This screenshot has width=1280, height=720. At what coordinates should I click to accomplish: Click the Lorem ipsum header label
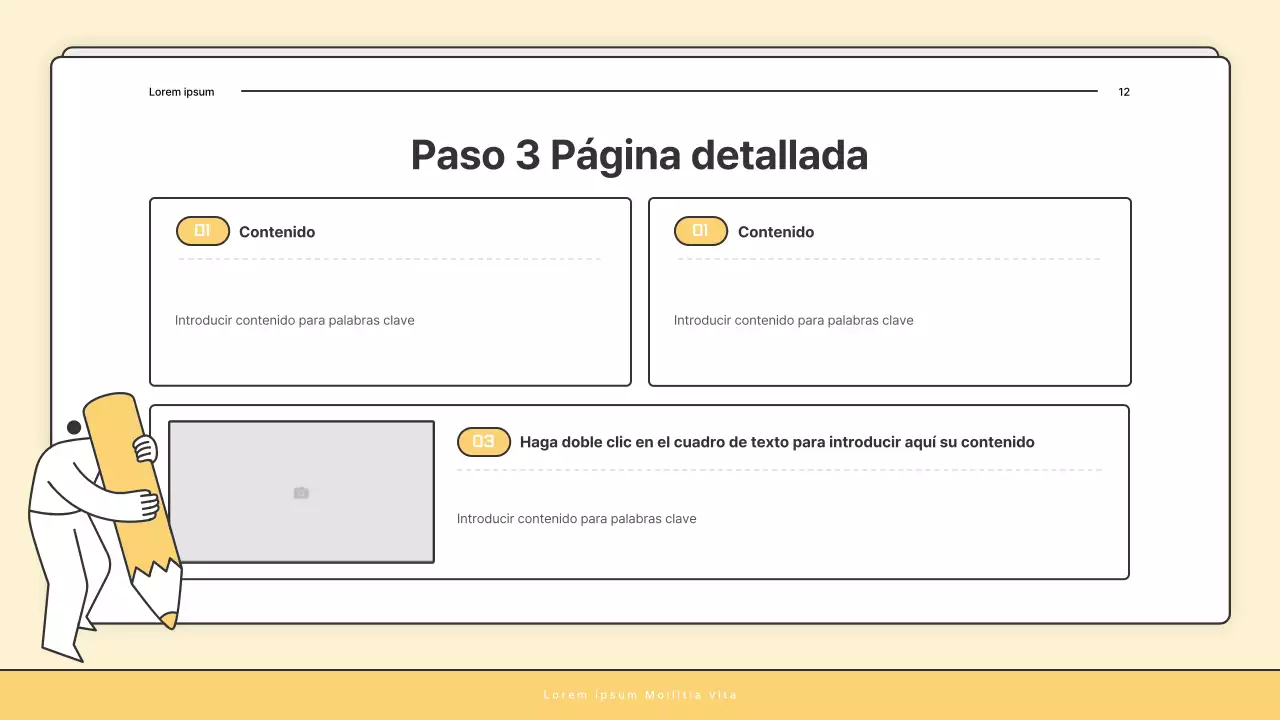[x=181, y=91]
